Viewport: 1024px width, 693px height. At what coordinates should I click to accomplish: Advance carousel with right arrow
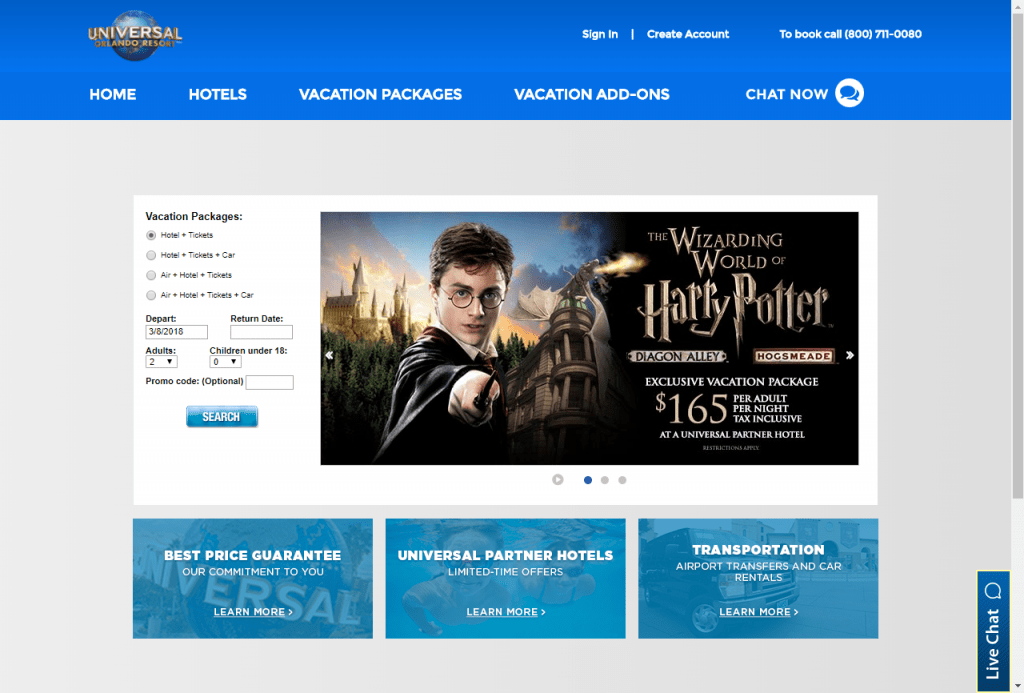[850, 355]
